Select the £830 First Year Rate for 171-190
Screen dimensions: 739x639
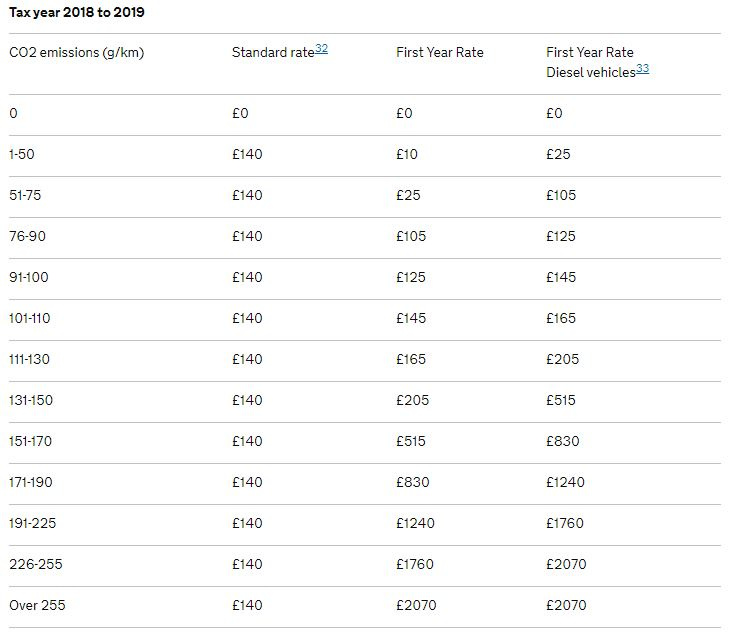(413, 482)
